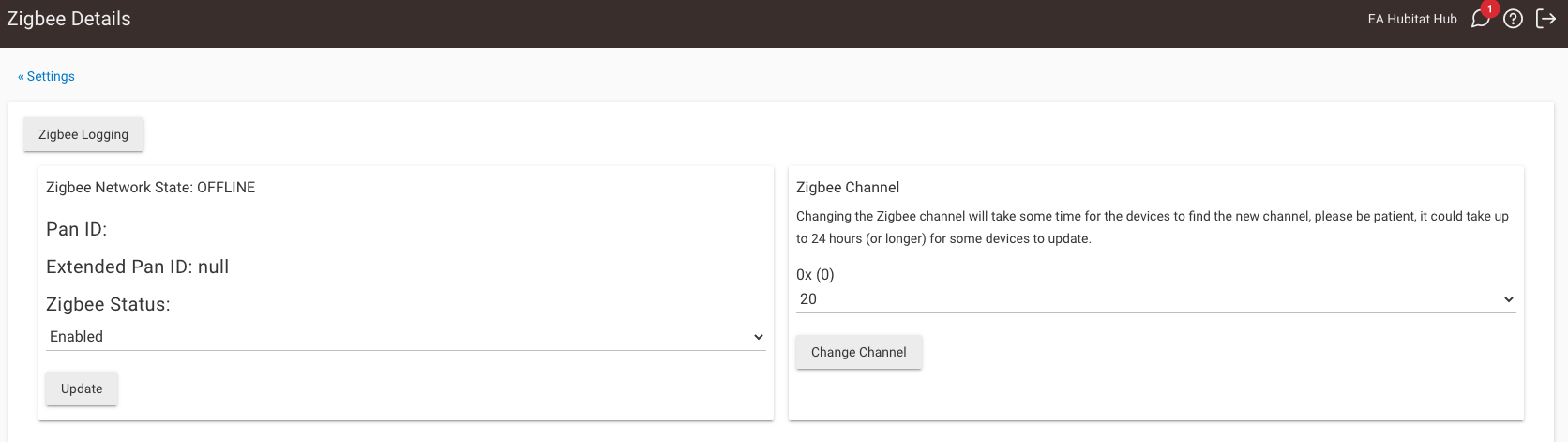Open the Zigbee channel dropdown showing 20
This screenshot has height=442, width=1568.
pyautogui.click(x=1155, y=299)
